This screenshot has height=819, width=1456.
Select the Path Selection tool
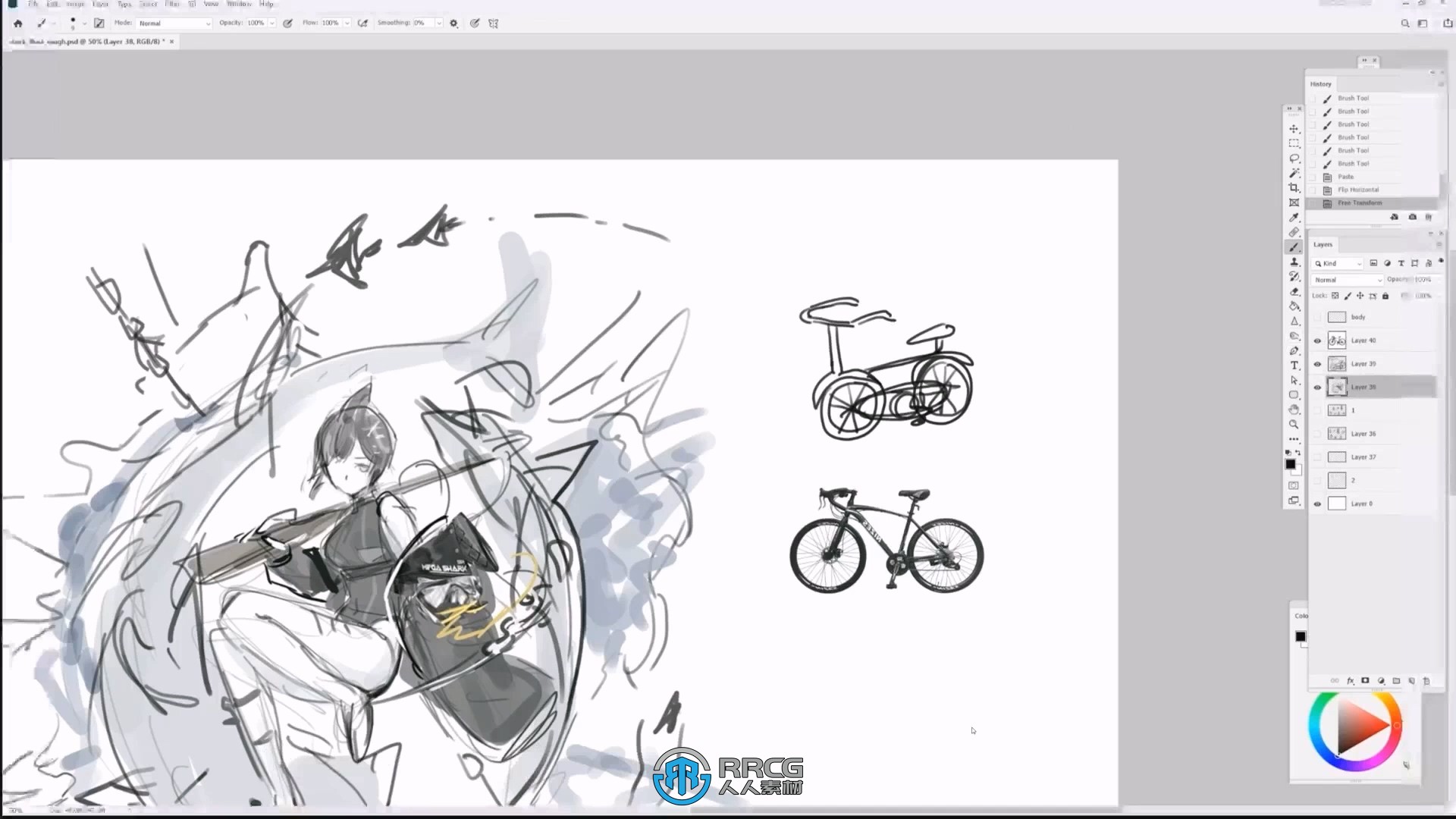tap(1294, 380)
